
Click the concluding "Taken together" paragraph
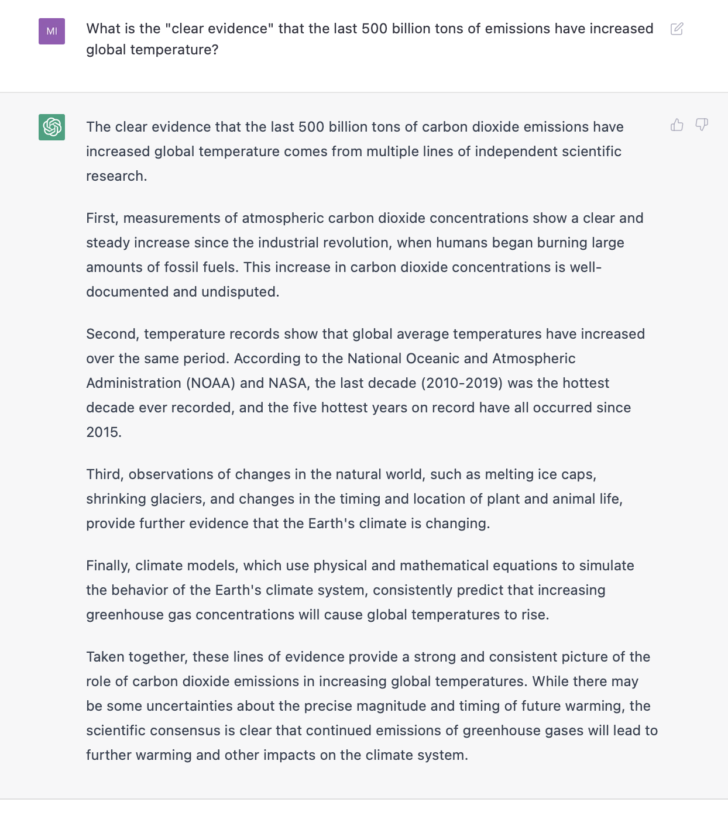coord(371,705)
